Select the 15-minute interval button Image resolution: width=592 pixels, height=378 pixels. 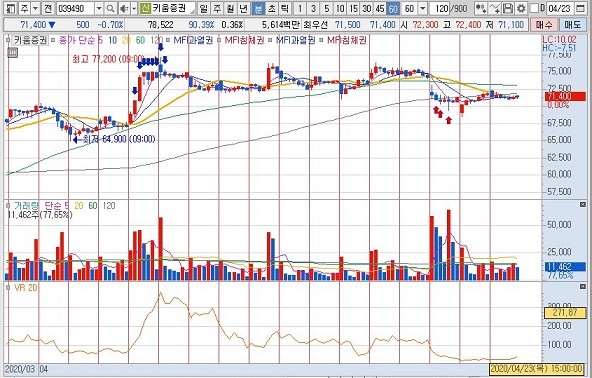pyautogui.click(x=353, y=8)
